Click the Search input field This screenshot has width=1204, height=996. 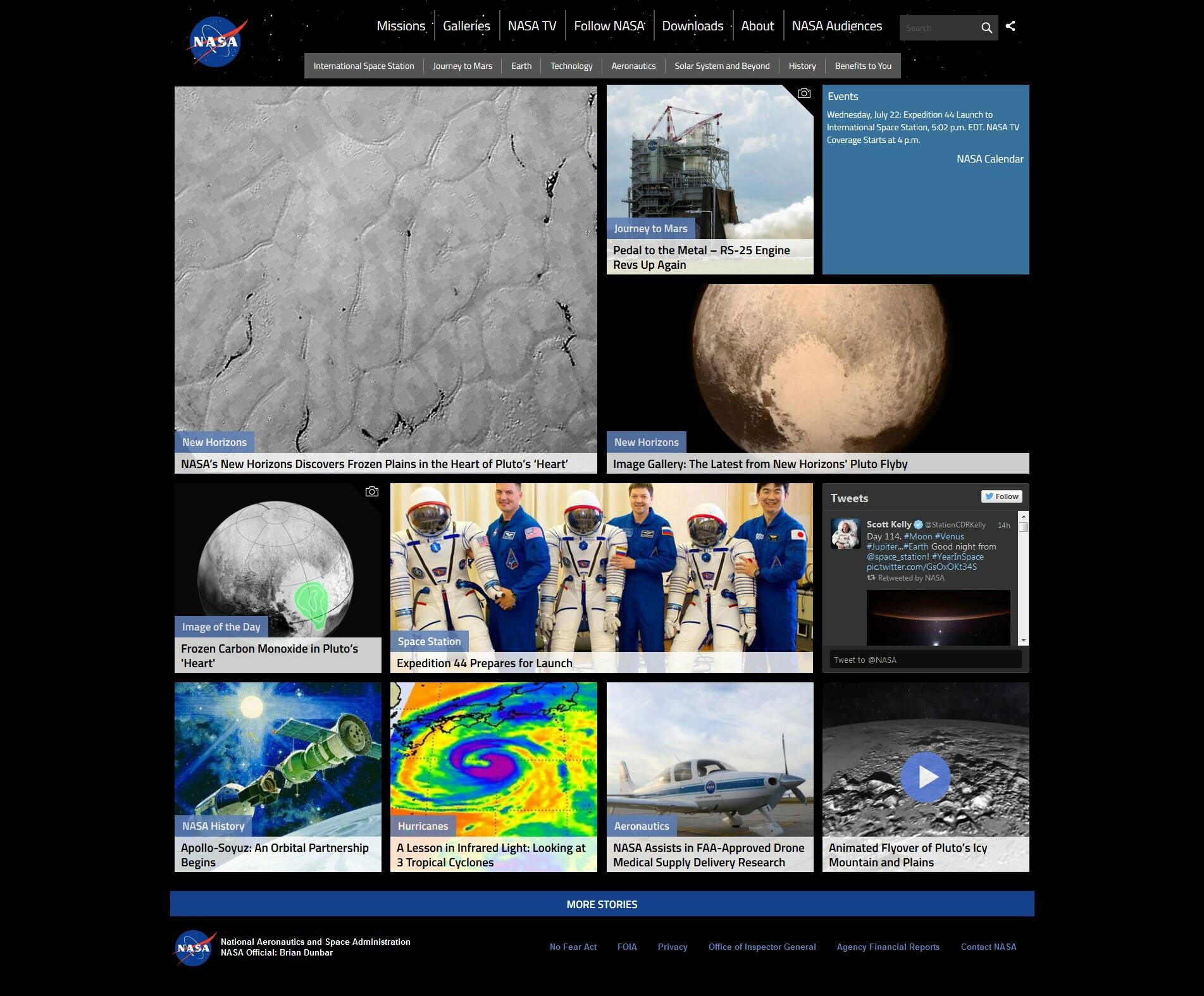point(938,28)
